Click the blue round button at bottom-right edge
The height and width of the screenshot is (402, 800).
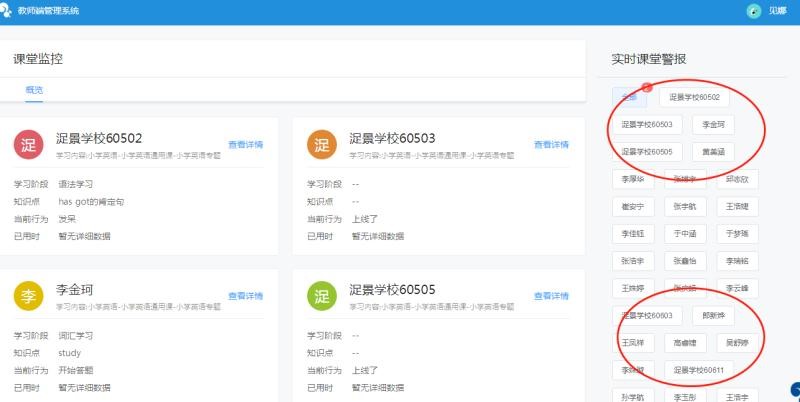[x=795, y=389]
